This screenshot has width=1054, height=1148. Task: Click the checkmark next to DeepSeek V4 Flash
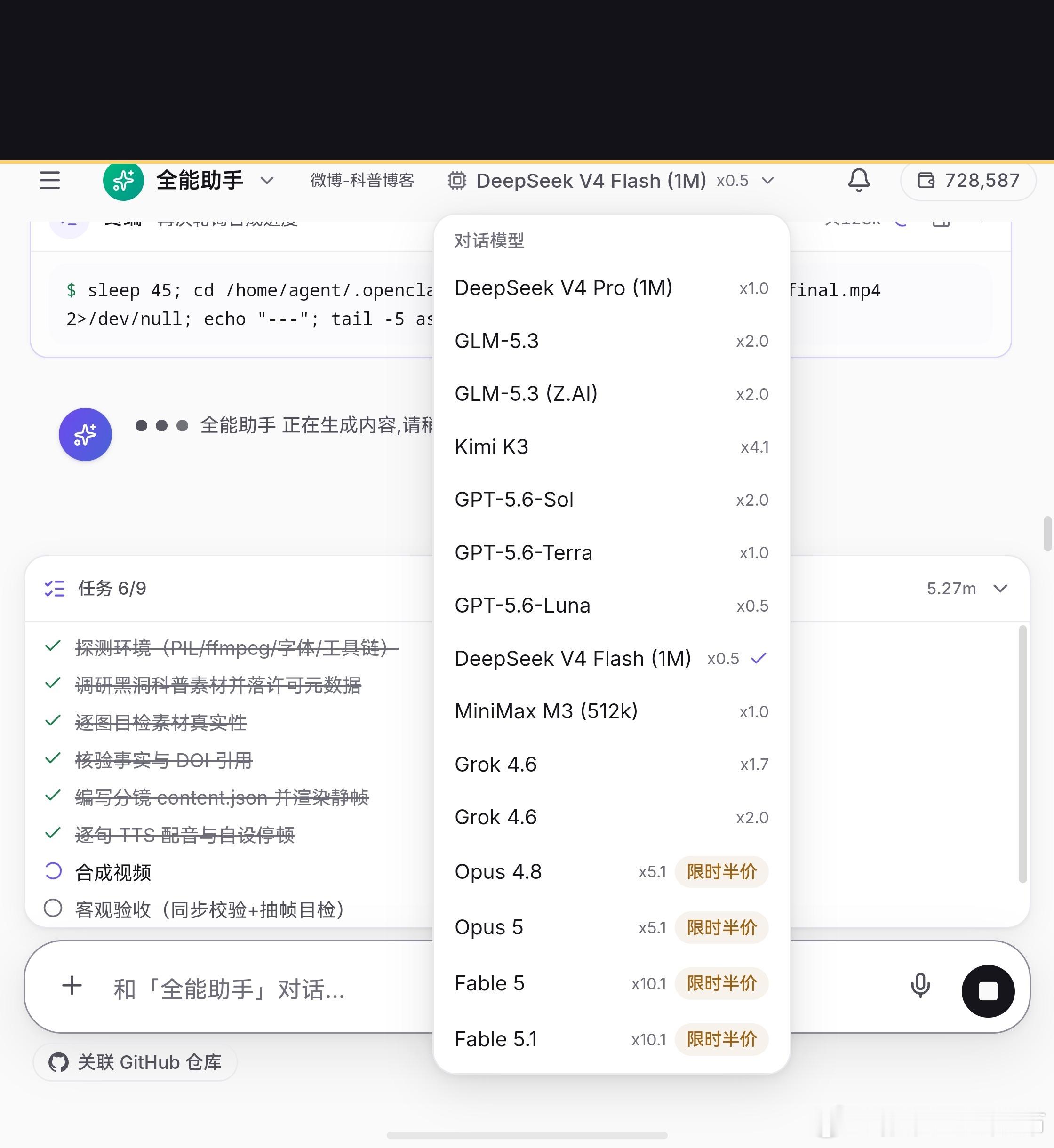pyautogui.click(x=759, y=659)
